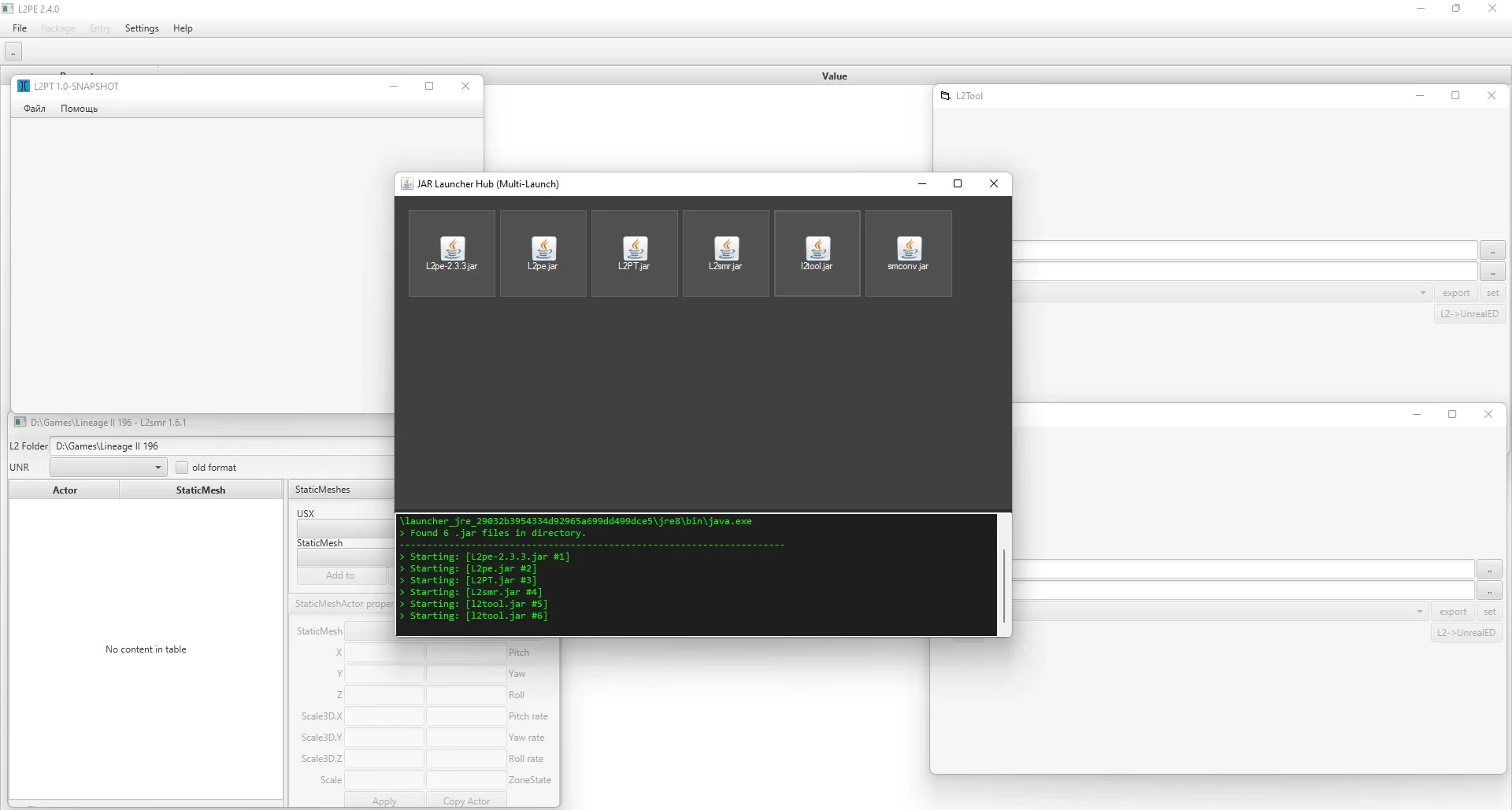The width and height of the screenshot is (1512, 810).
Task: Focus the Yaw input field
Action: (x=466, y=674)
